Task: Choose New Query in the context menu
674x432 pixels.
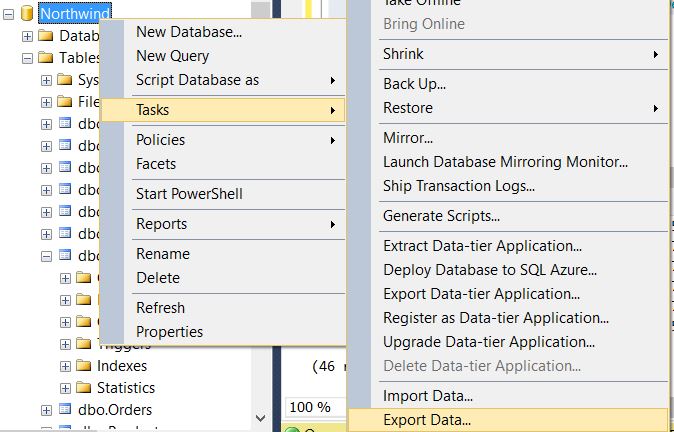Action: click(x=224, y=56)
